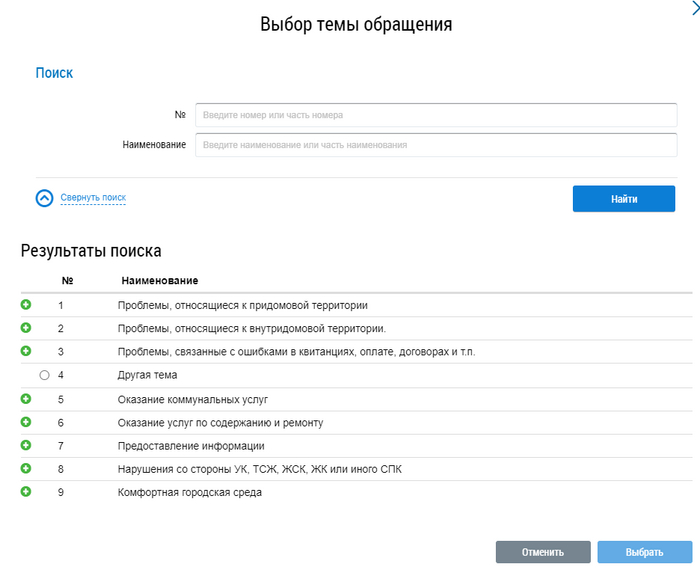Expand row 7 Предоставление информации plus icon

(26, 445)
